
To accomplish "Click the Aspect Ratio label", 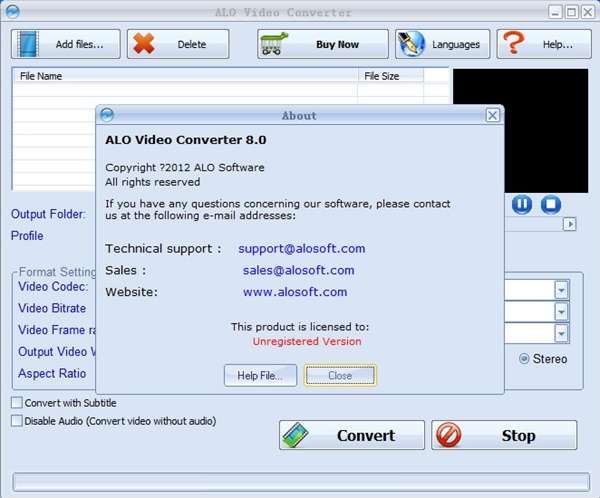I will (52, 373).
